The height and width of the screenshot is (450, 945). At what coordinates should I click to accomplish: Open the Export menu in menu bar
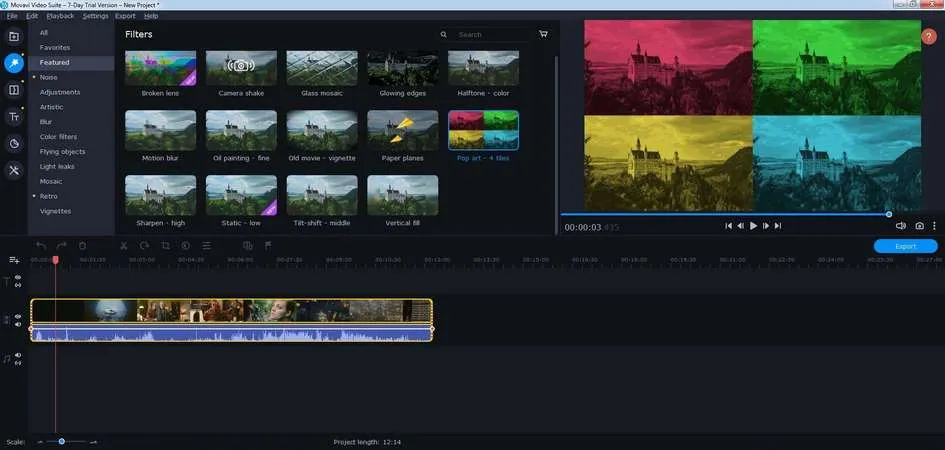pos(125,16)
